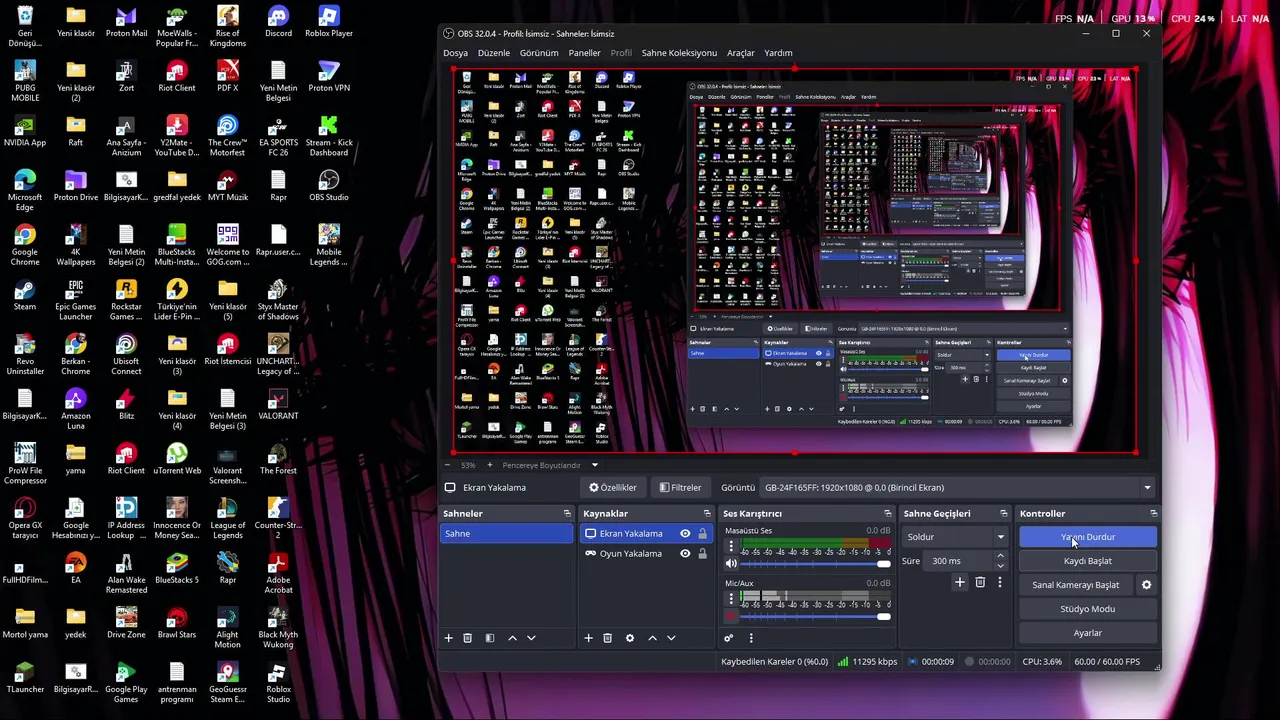Toggle Stüdyo Modu
1280x720 pixels.
pos(1087,609)
